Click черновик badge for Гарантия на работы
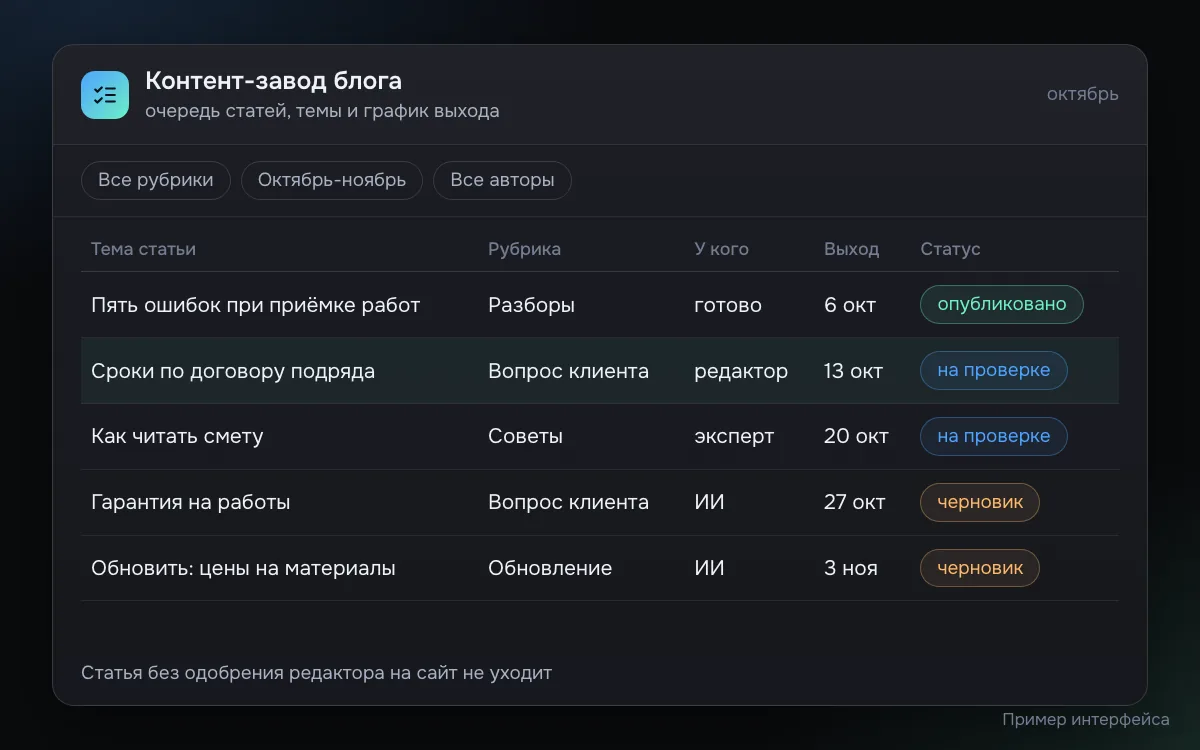The image size is (1200, 750). point(980,502)
